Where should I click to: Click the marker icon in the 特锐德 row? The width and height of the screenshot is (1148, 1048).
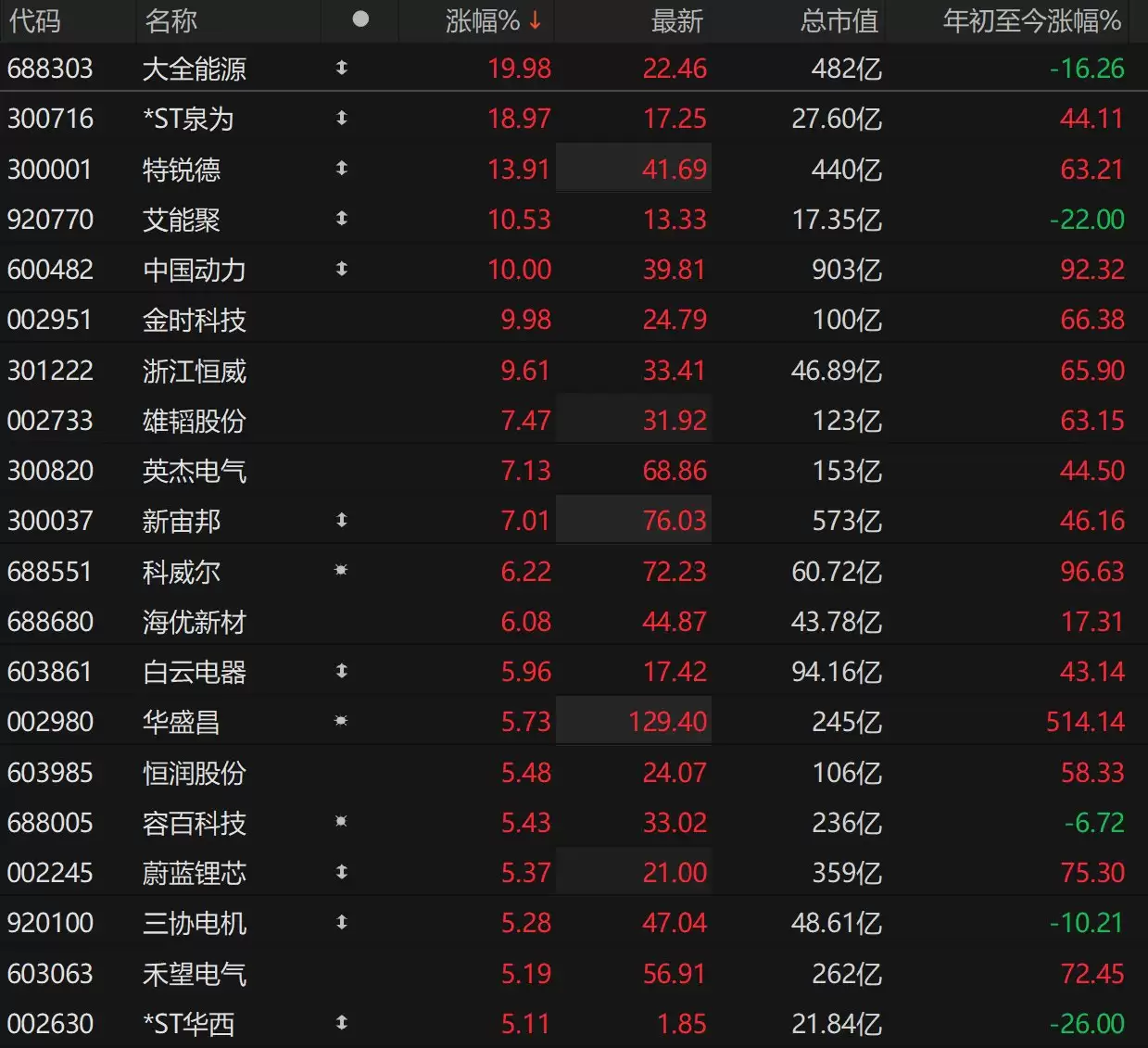click(x=341, y=168)
